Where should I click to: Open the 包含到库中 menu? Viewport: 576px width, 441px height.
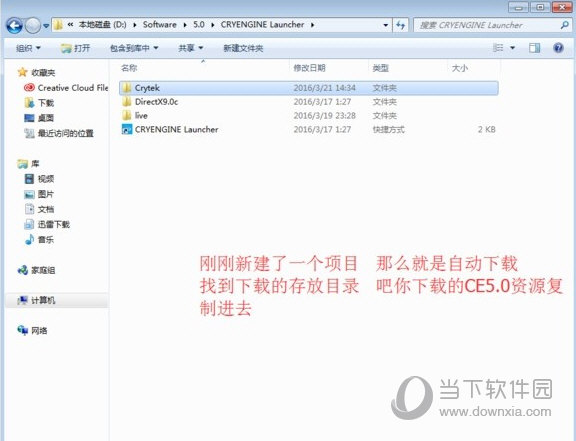134,48
